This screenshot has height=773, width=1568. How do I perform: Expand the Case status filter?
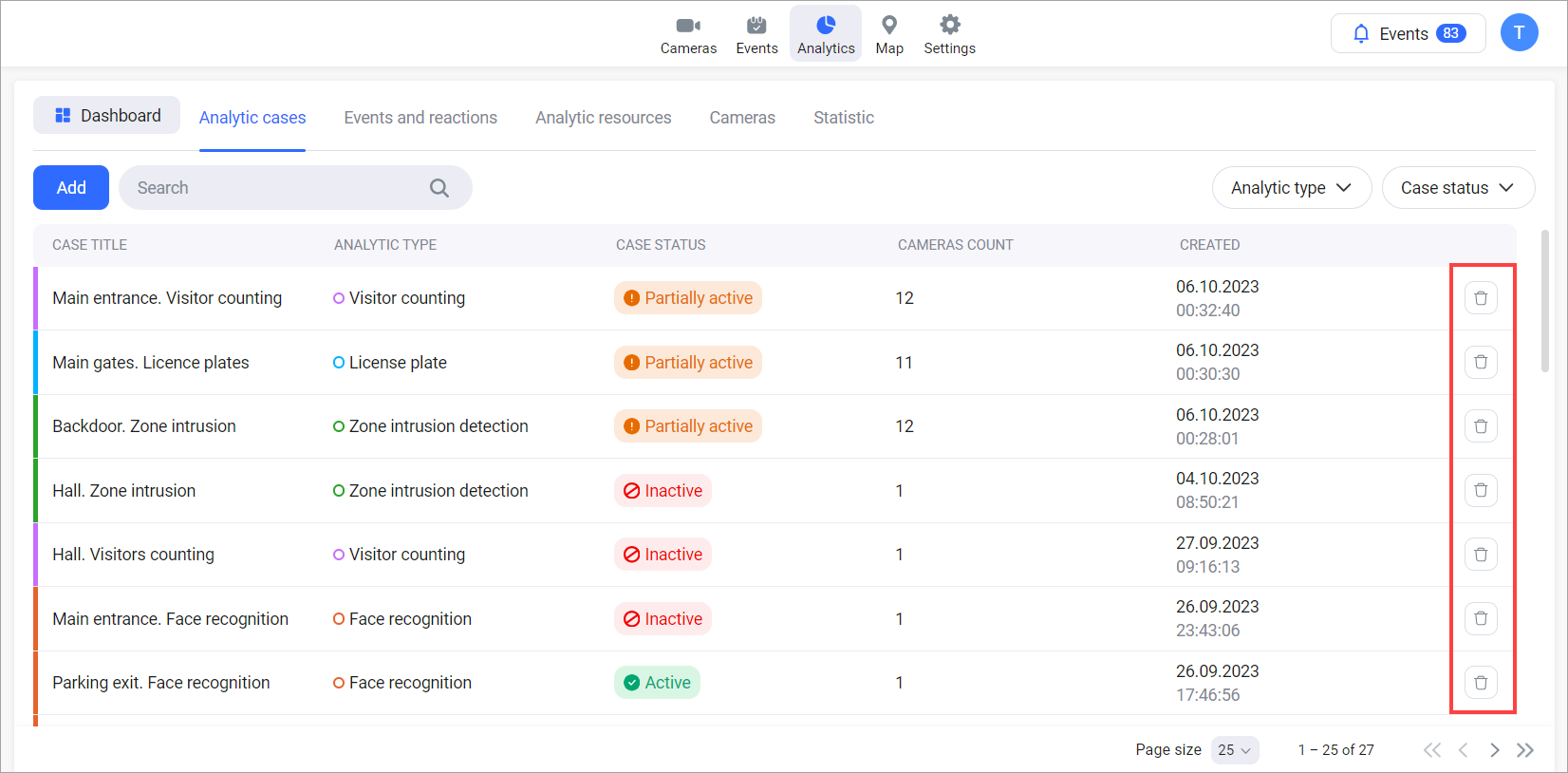[x=1457, y=188]
